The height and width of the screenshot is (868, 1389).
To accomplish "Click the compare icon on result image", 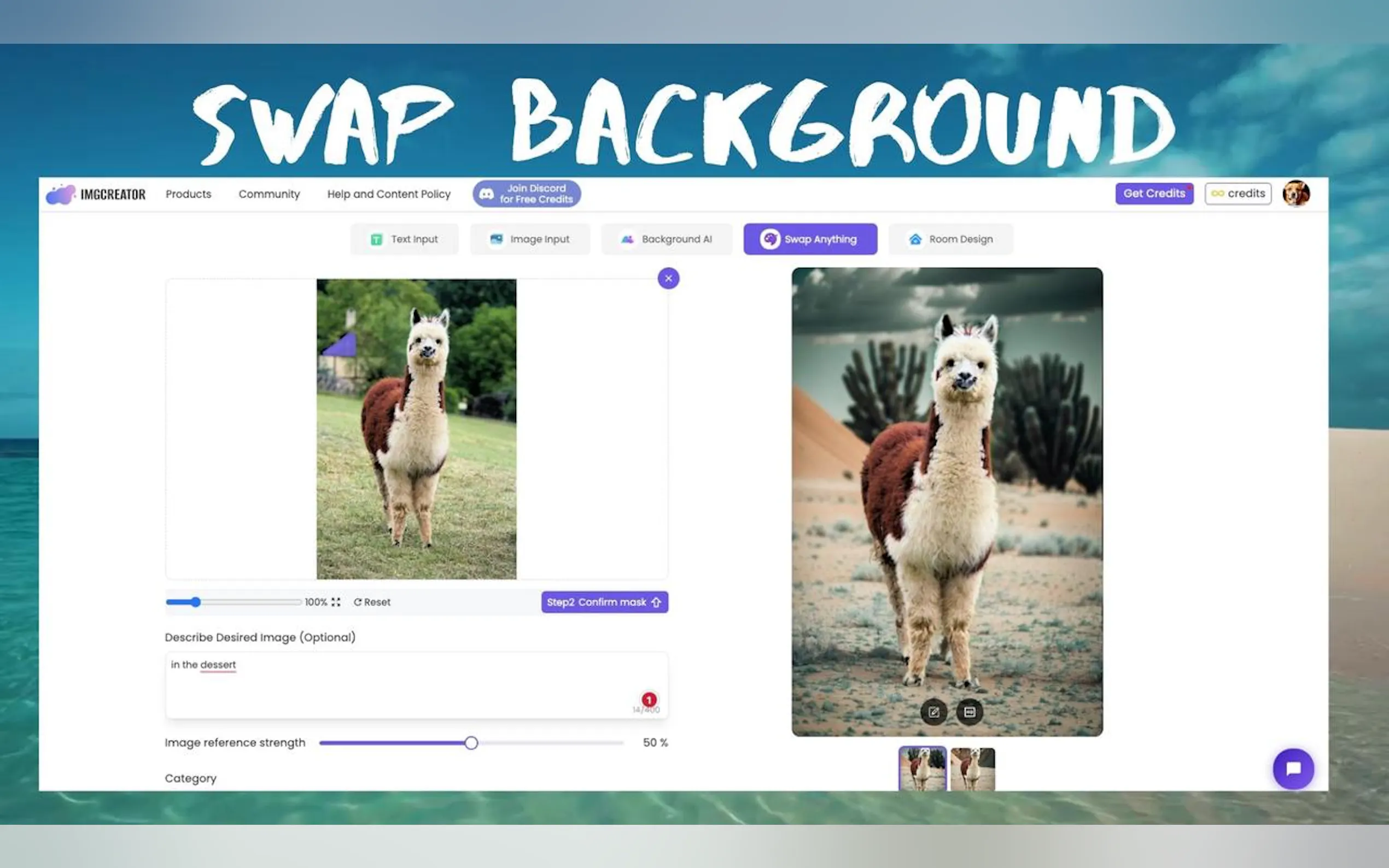I will pyautogui.click(x=970, y=712).
